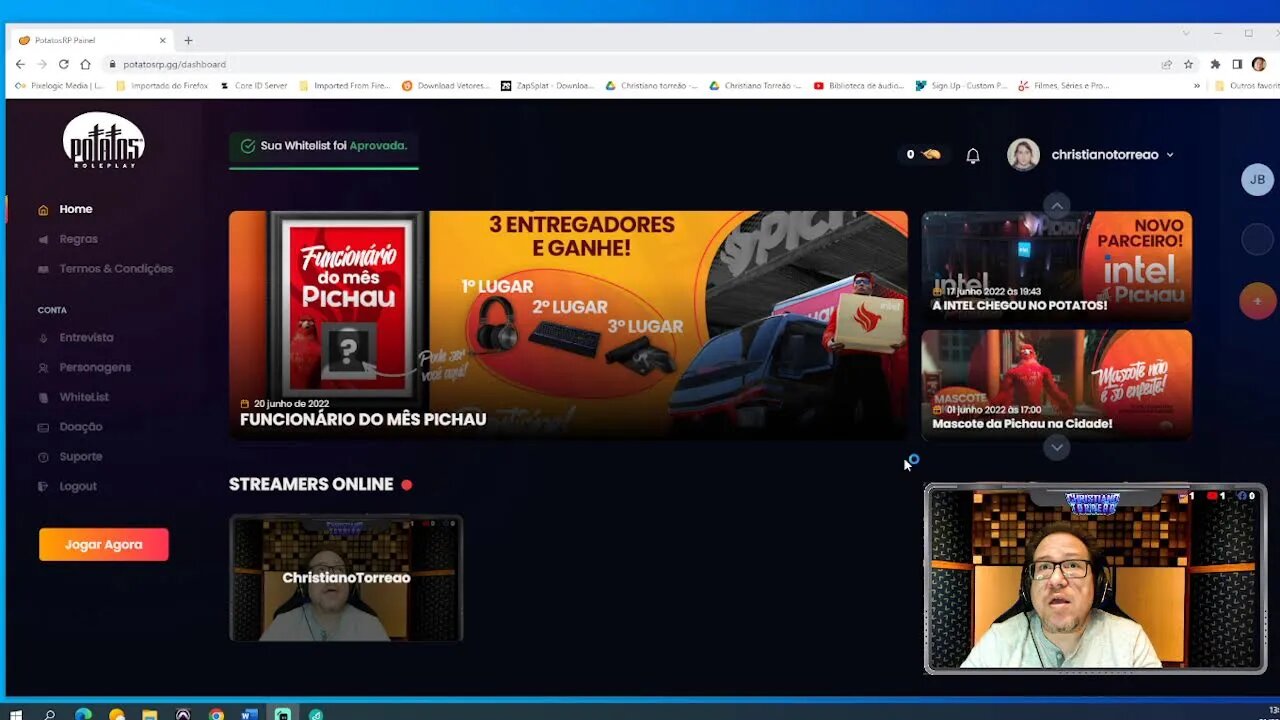The image size is (1280, 720).
Task: Open Biblioteca de áudio bookmark
Action: point(858,86)
